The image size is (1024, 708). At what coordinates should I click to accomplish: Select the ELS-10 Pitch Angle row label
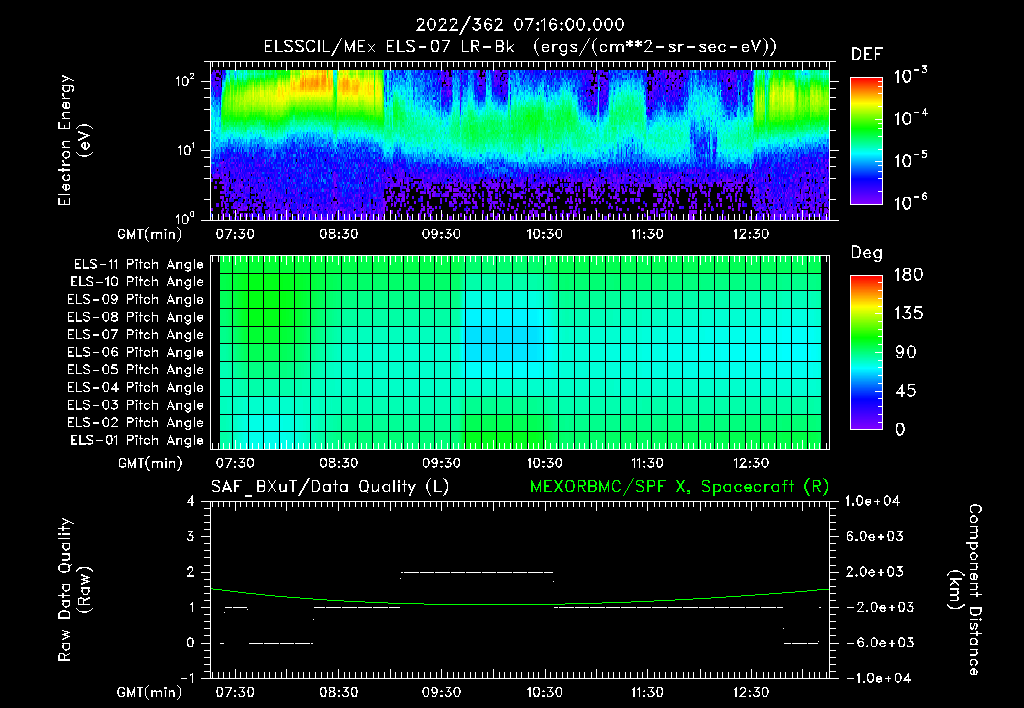[137, 282]
